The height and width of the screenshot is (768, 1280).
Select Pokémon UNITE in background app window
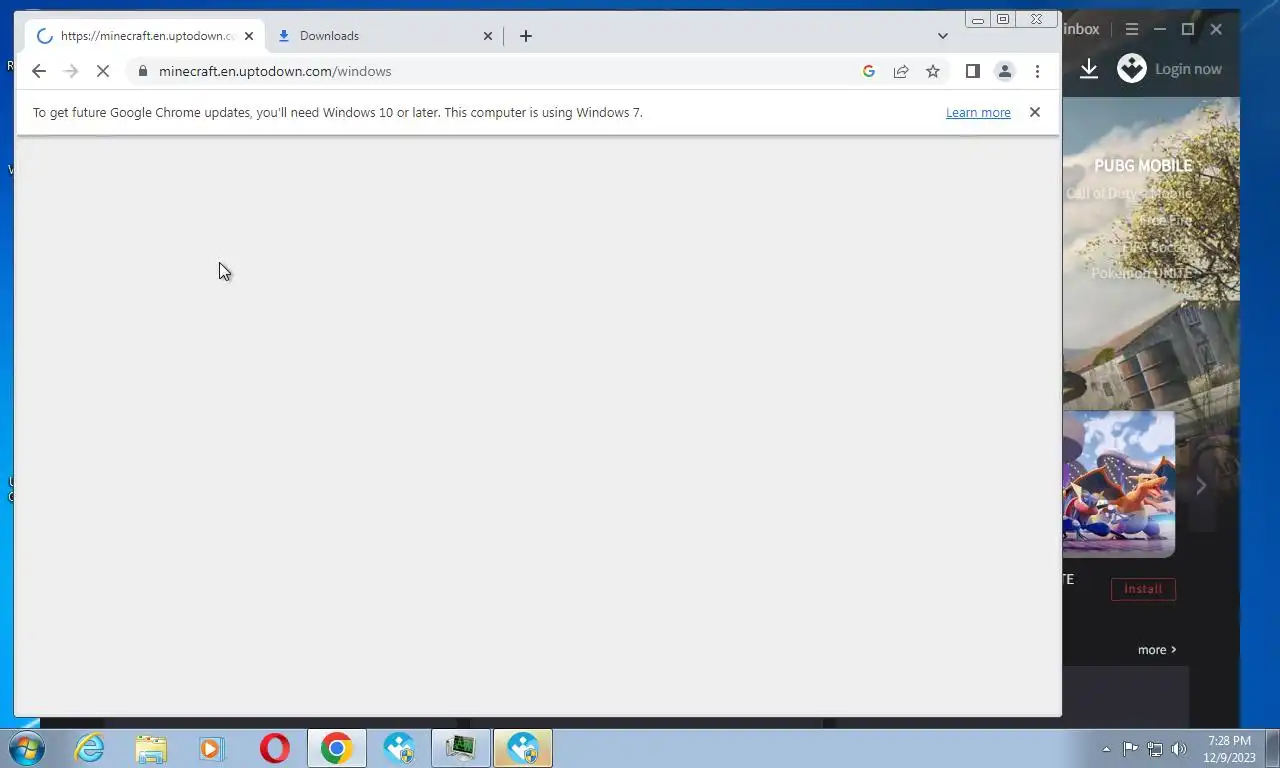click(x=1142, y=273)
